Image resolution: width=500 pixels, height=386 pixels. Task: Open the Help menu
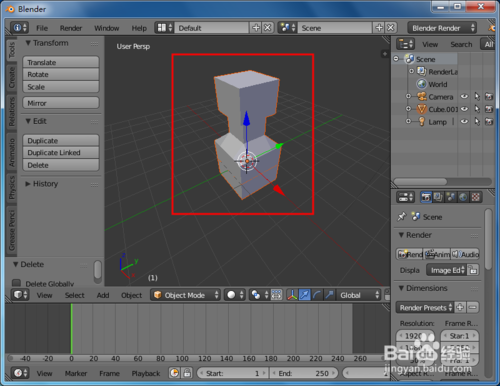(x=139, y=28)
